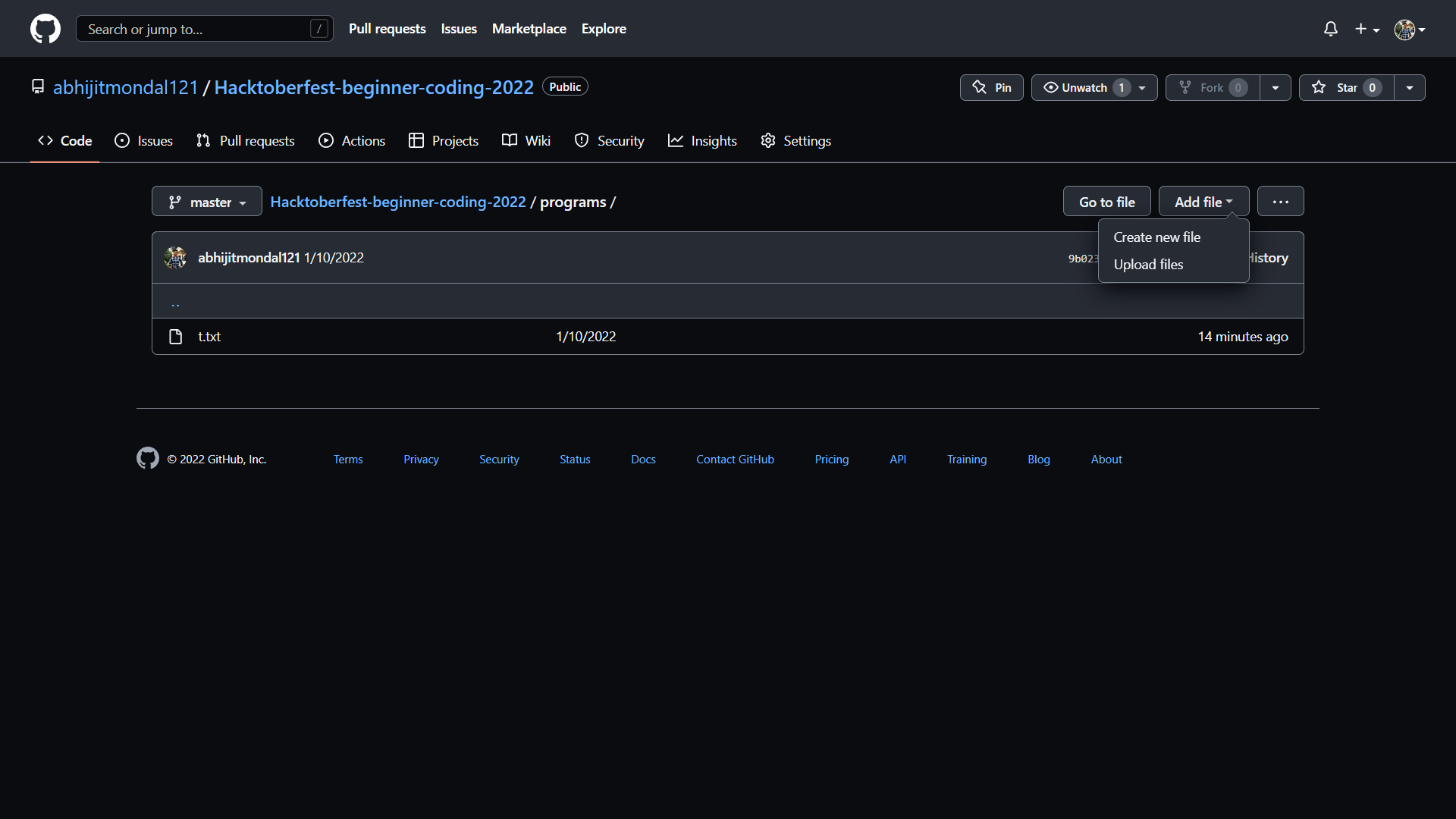Open the notifications bell
1456x819 pixels.
pos(1330,29)
